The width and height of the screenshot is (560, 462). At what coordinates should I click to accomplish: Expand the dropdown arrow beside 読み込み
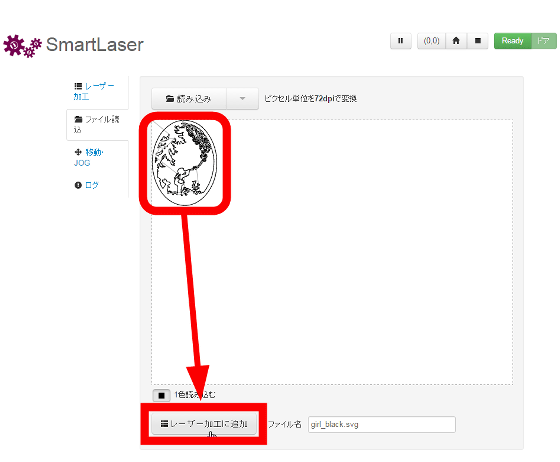[x=242, y=99]
